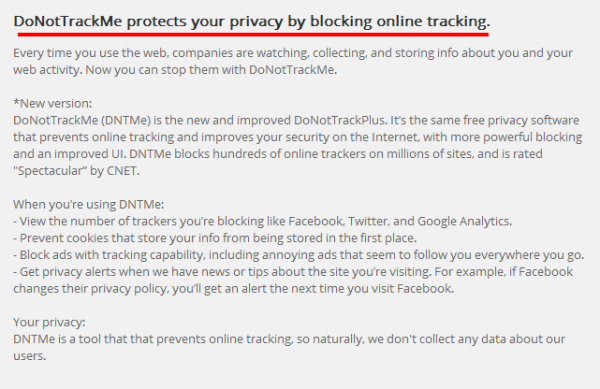The image size is (600, 389).
Task: Select the "Your privacy:" heading
Action: pos(49,322)
